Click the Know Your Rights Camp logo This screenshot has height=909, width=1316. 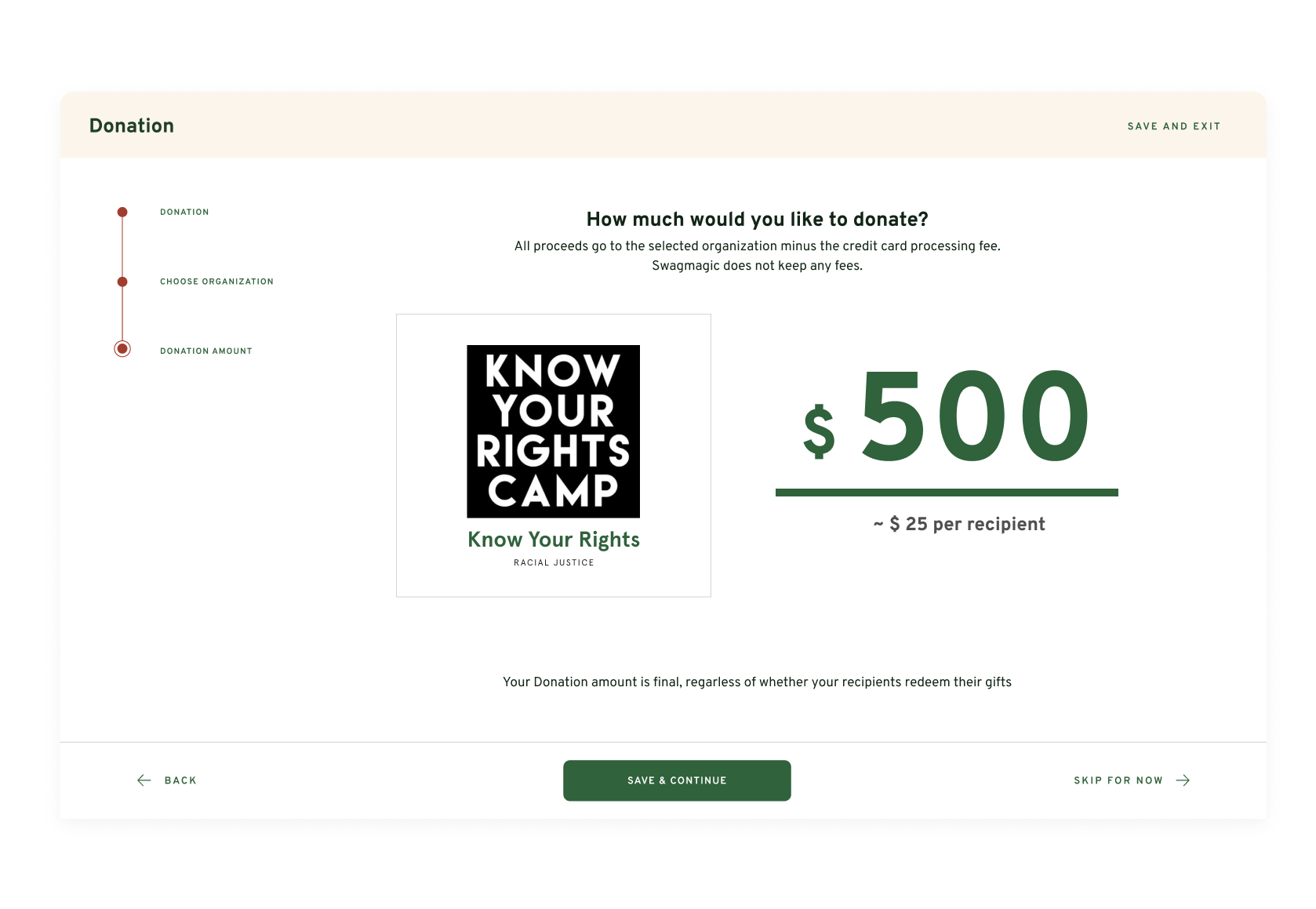point(553,431)
